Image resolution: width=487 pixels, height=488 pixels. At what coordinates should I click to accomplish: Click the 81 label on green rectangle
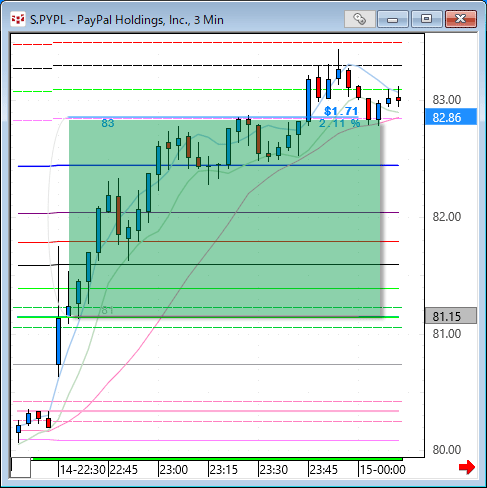click(x=107, y=310)
